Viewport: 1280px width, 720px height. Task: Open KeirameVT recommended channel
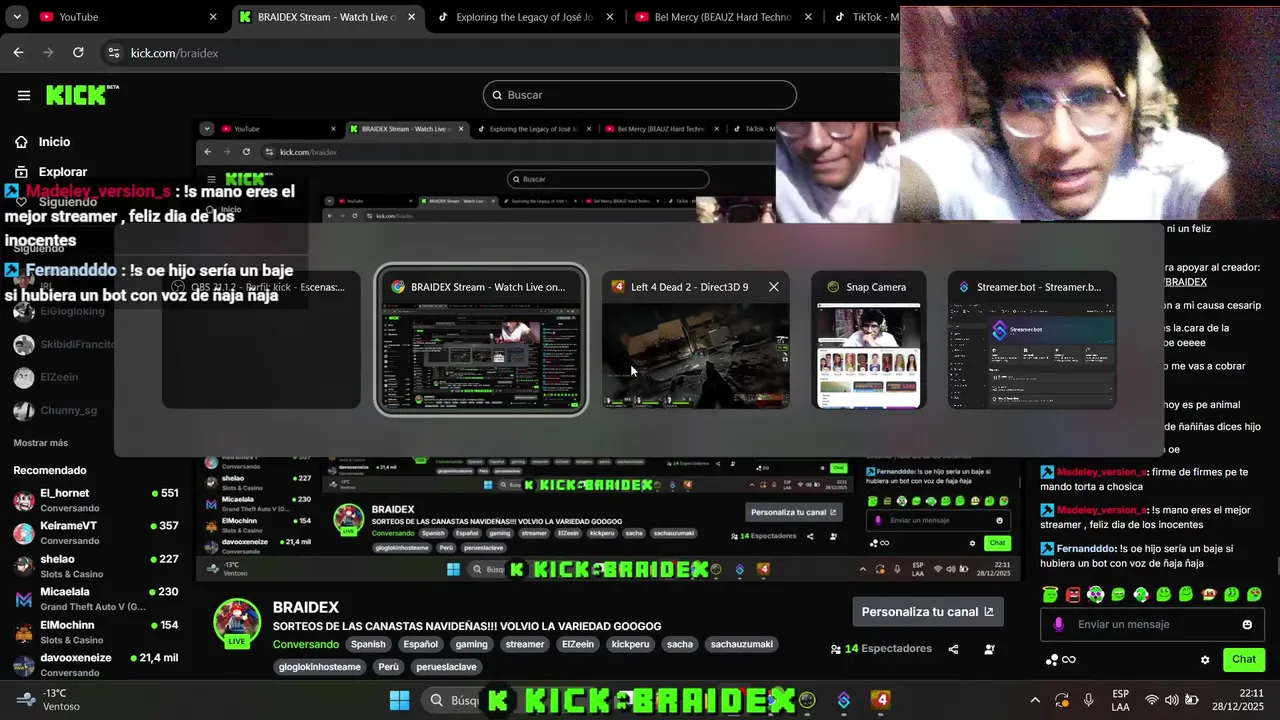pos(95,533)
